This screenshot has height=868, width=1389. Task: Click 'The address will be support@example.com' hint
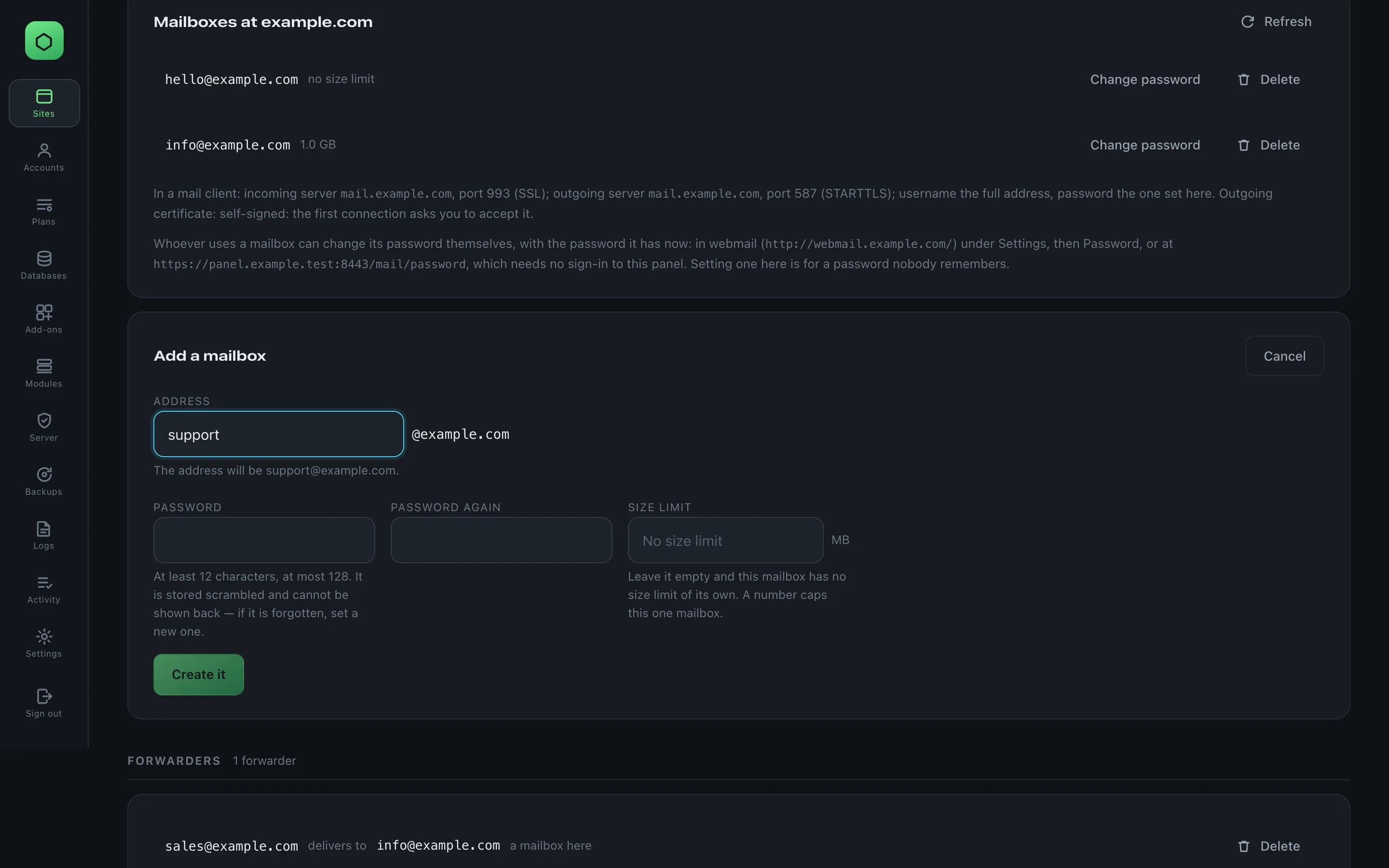coord(276,471)
